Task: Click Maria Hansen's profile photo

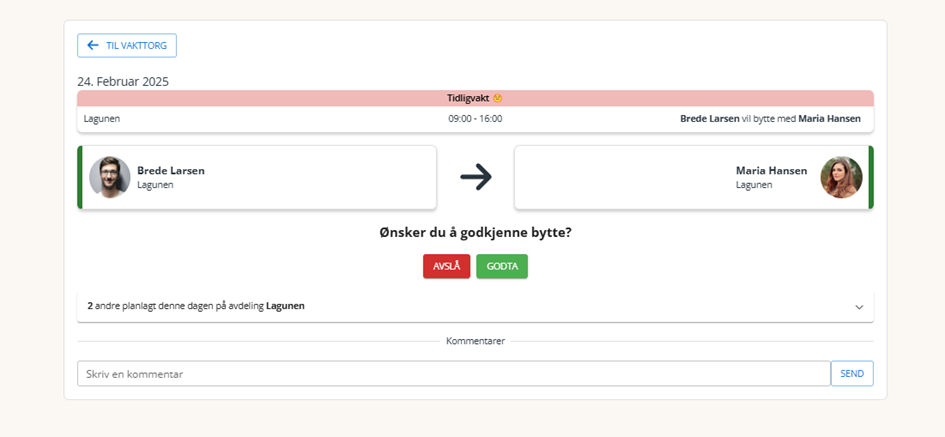Action: click(x=841, y=177)
